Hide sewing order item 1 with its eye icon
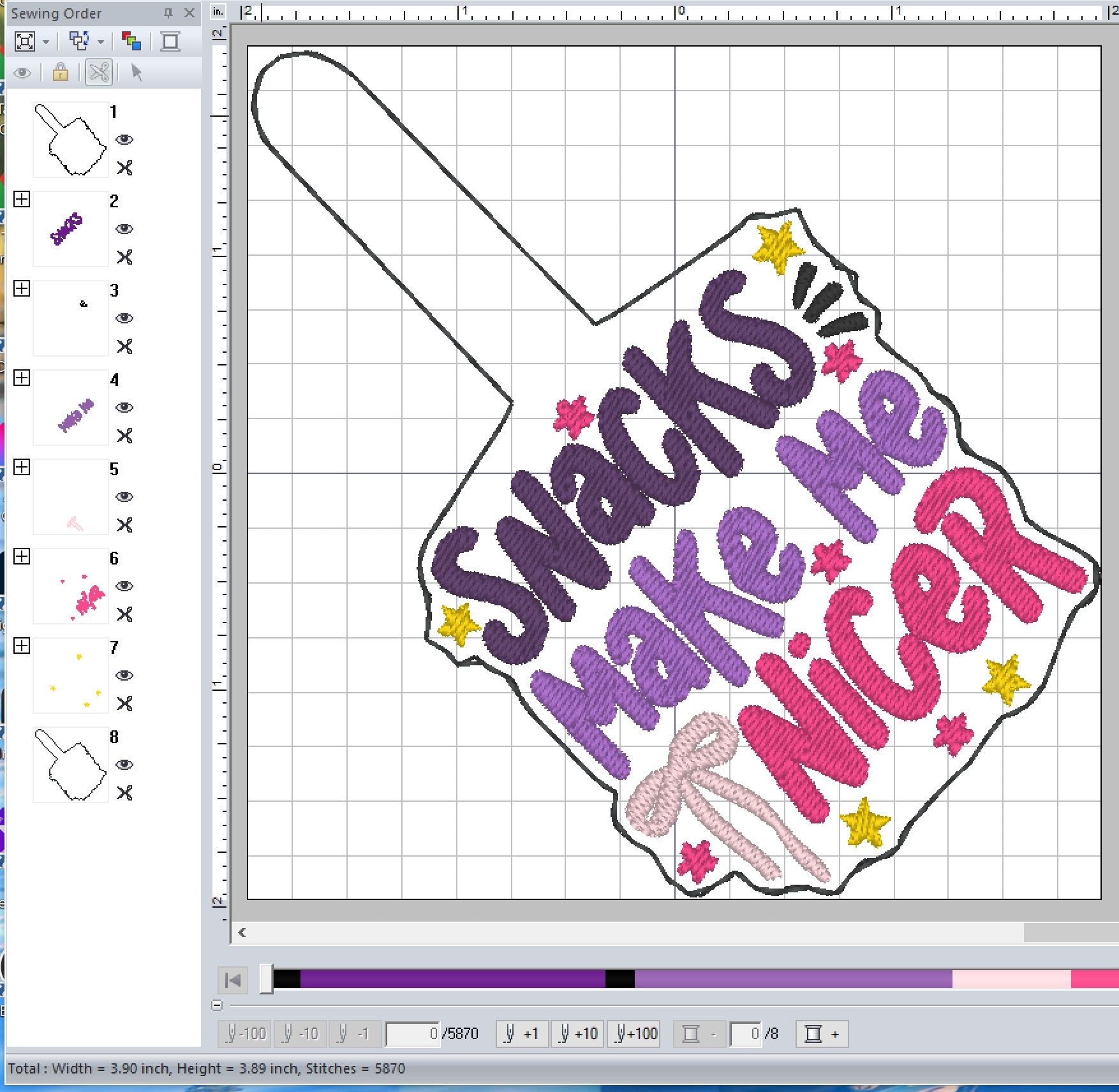1119x1092 pixels. 124,140
